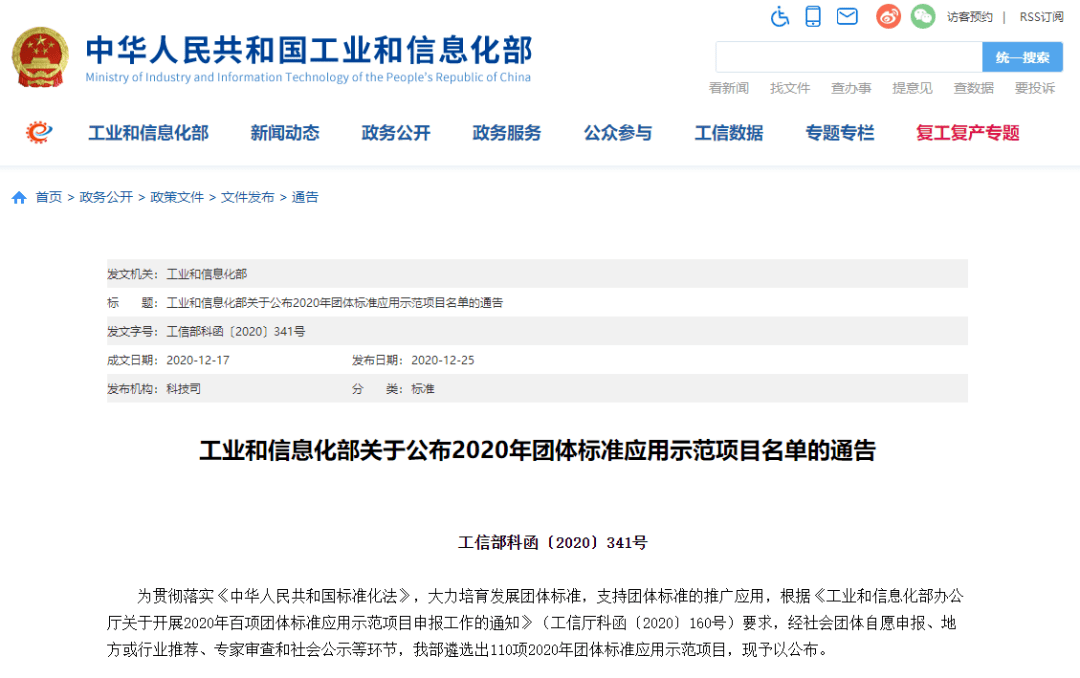Click 发文字号 工信部科函 metadata row
This screenshot has width=1080, height=678.
pyautogui.click(x=537, y=331)
